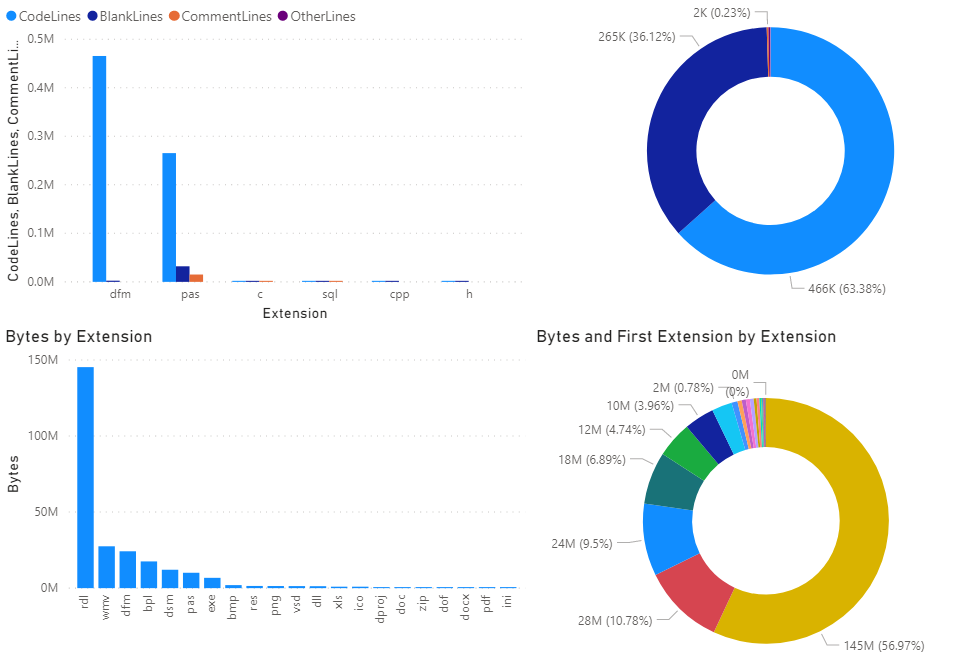Click the 24M (9.5%) data label
This screenshot has height=667, width=970.
(x=582, y=544)
